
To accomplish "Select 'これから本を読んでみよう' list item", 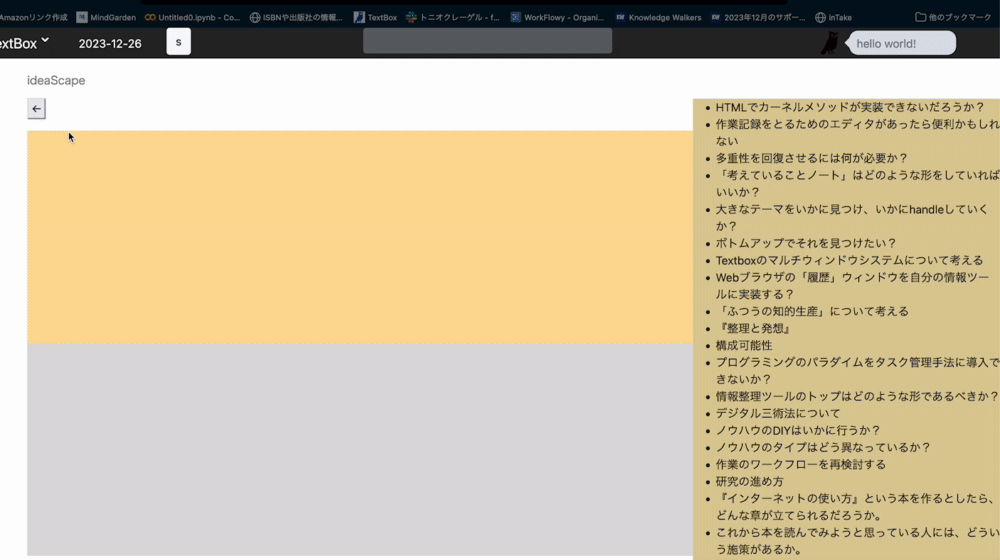I will tap(857, 541).
